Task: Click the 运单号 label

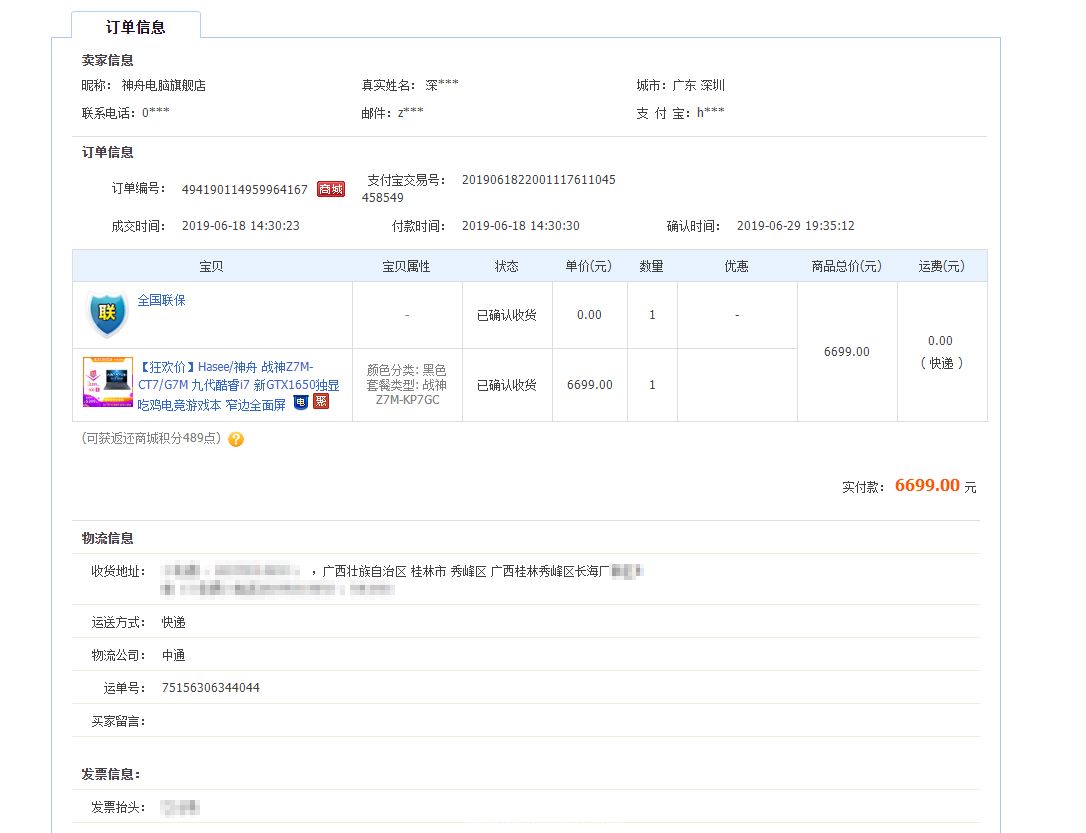Action: tap(125, 688)
